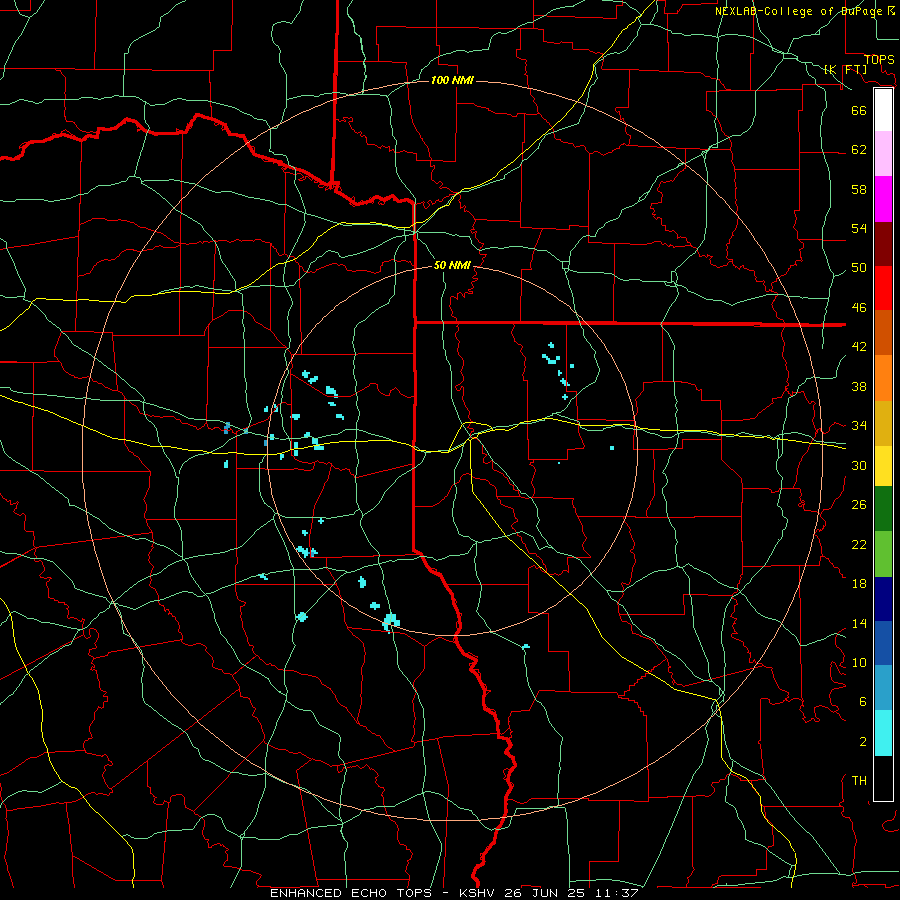Pick the 38 scale label
900x900 pixels.
click(859, 386)
